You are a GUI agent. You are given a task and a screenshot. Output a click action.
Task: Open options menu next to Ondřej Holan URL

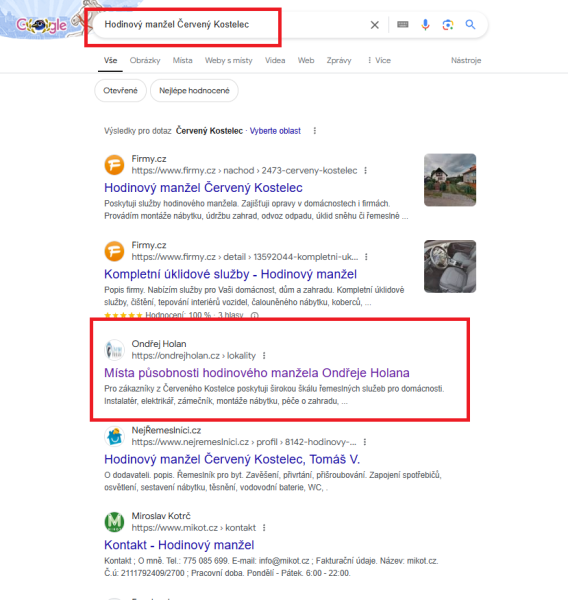point(264,356)
